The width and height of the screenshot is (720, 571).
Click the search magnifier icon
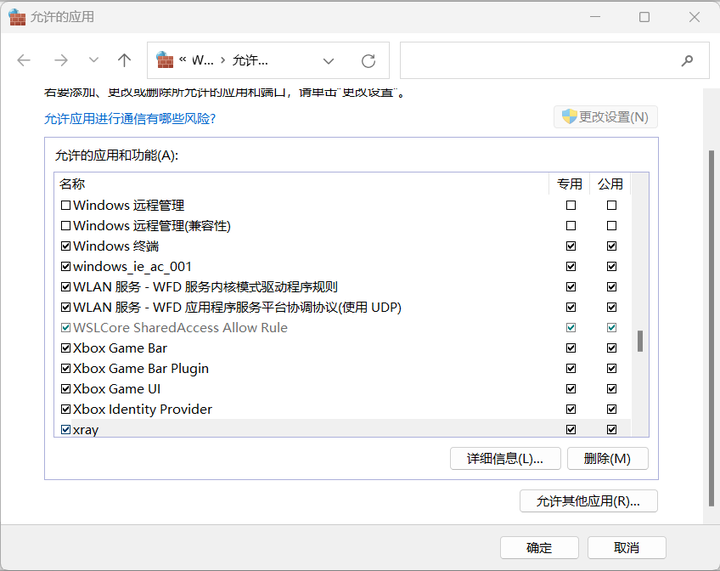point(687,60)
